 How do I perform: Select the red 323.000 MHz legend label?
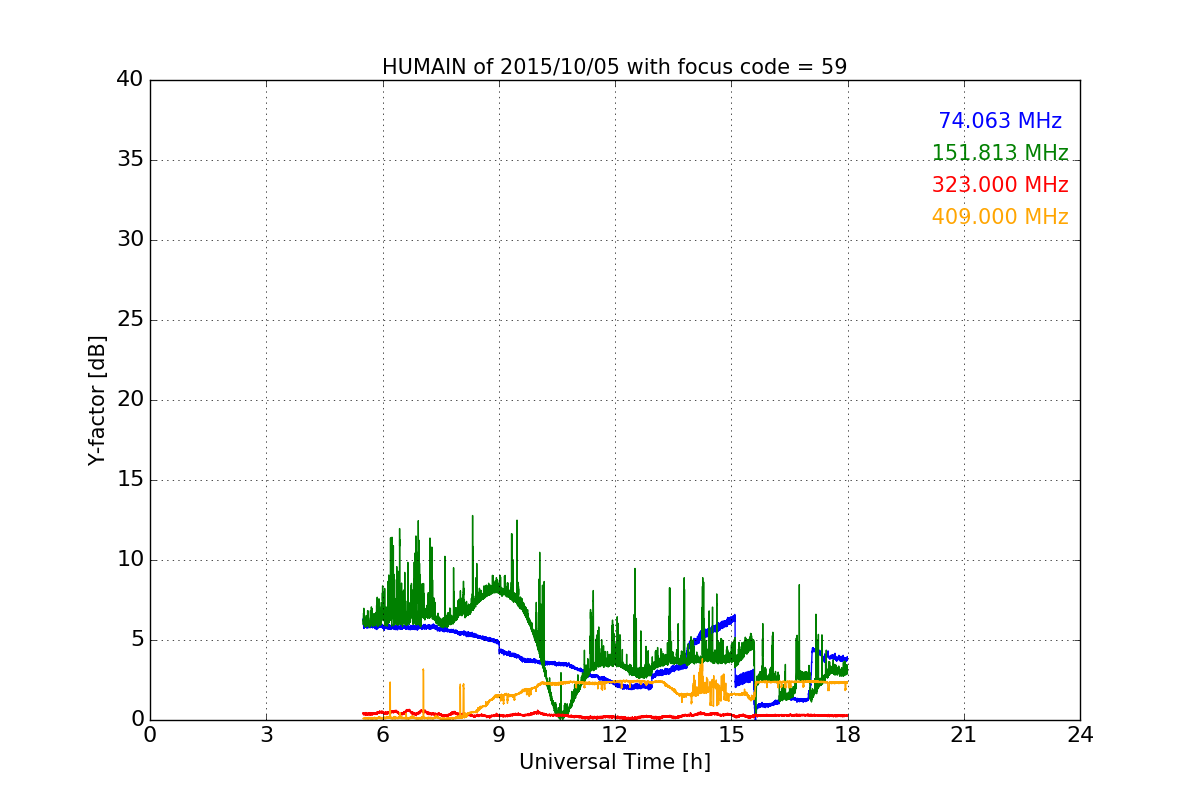click(x=1000, y=185)
